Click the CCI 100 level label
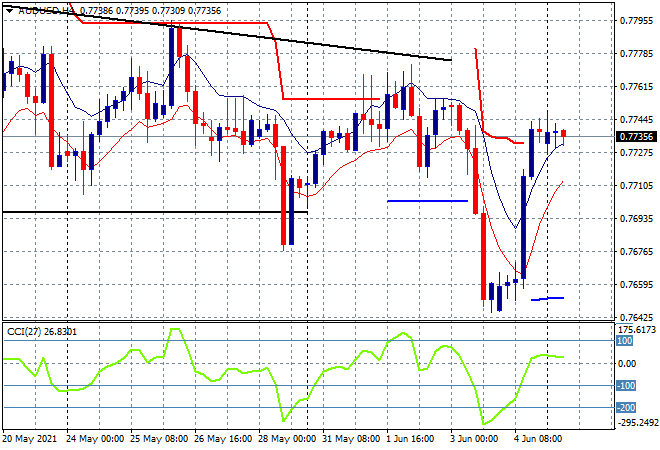Viewport: 660px width, 450px height. click(625, 341)
